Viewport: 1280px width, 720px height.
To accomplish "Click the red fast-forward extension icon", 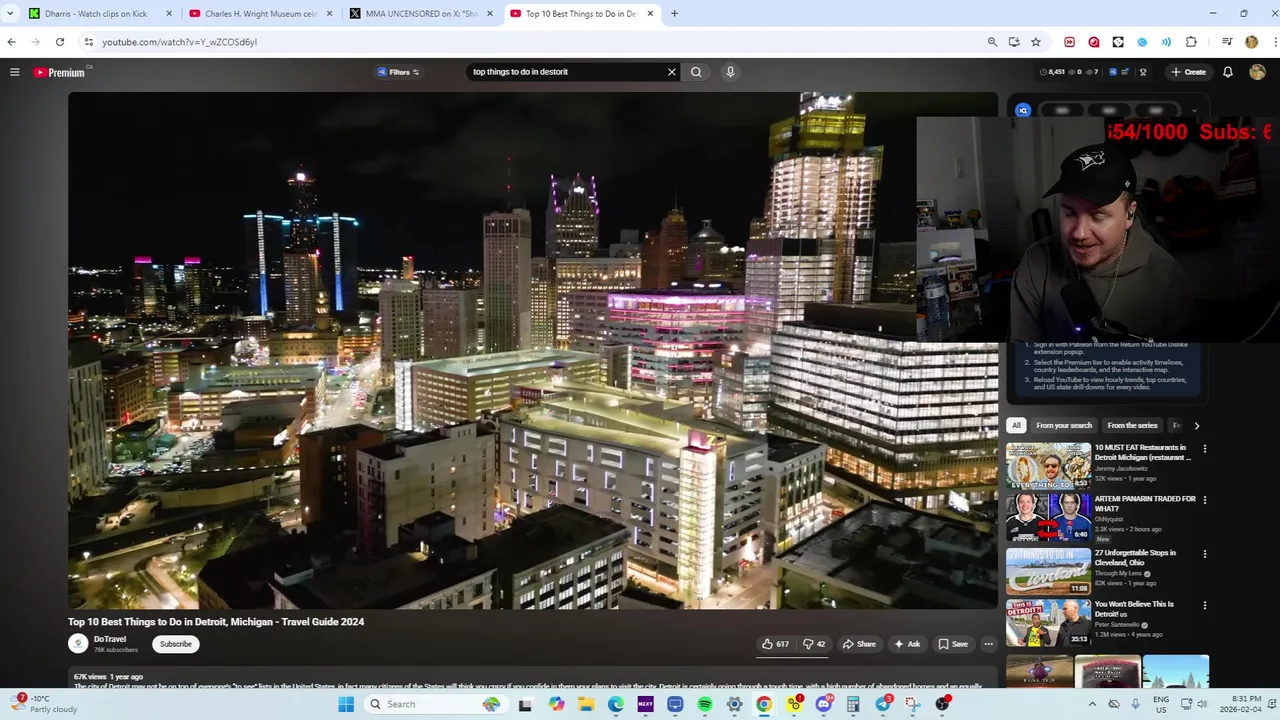I will pos(1069,42).
